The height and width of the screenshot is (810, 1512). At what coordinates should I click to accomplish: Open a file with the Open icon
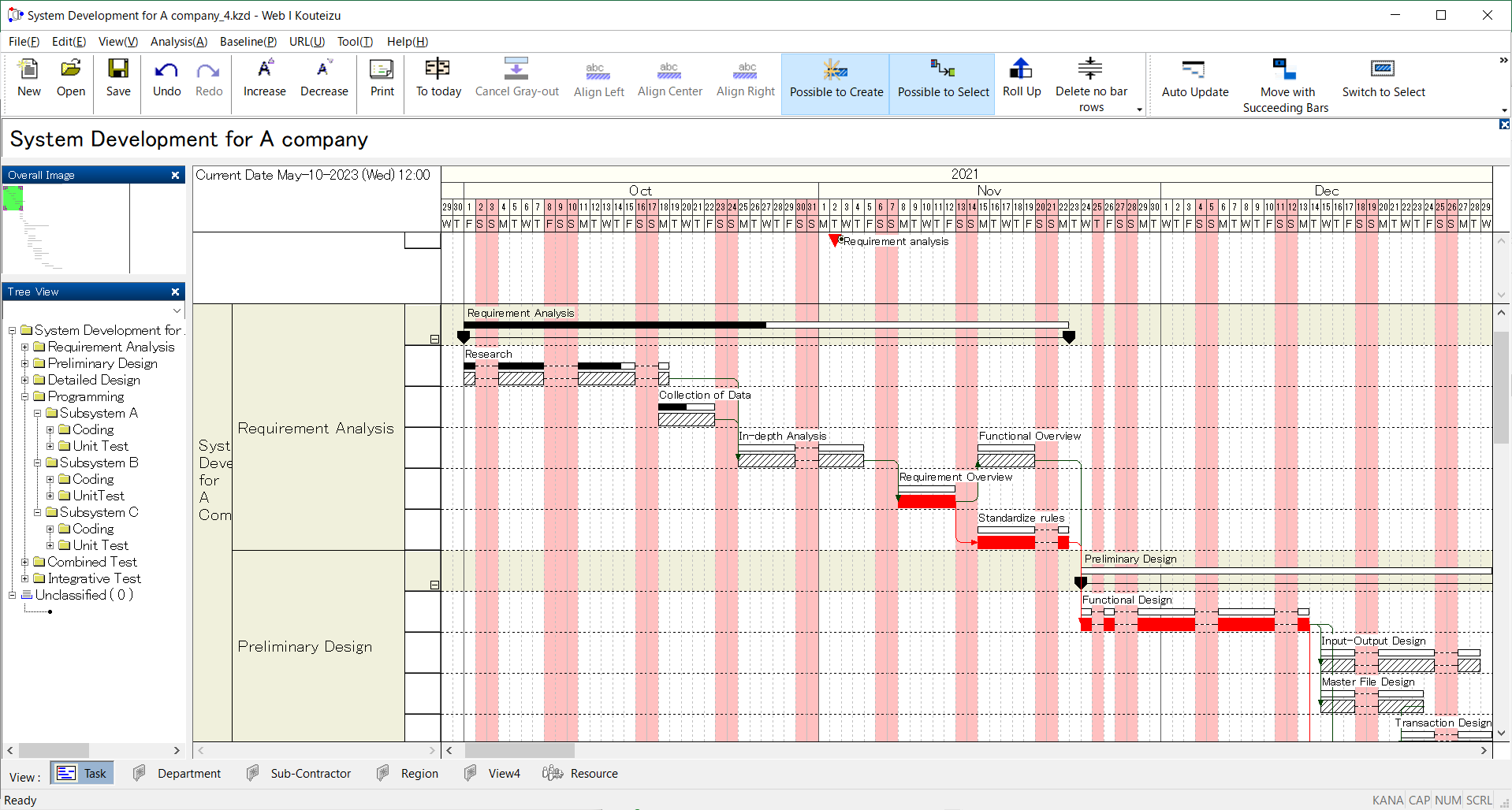(70, 79)
